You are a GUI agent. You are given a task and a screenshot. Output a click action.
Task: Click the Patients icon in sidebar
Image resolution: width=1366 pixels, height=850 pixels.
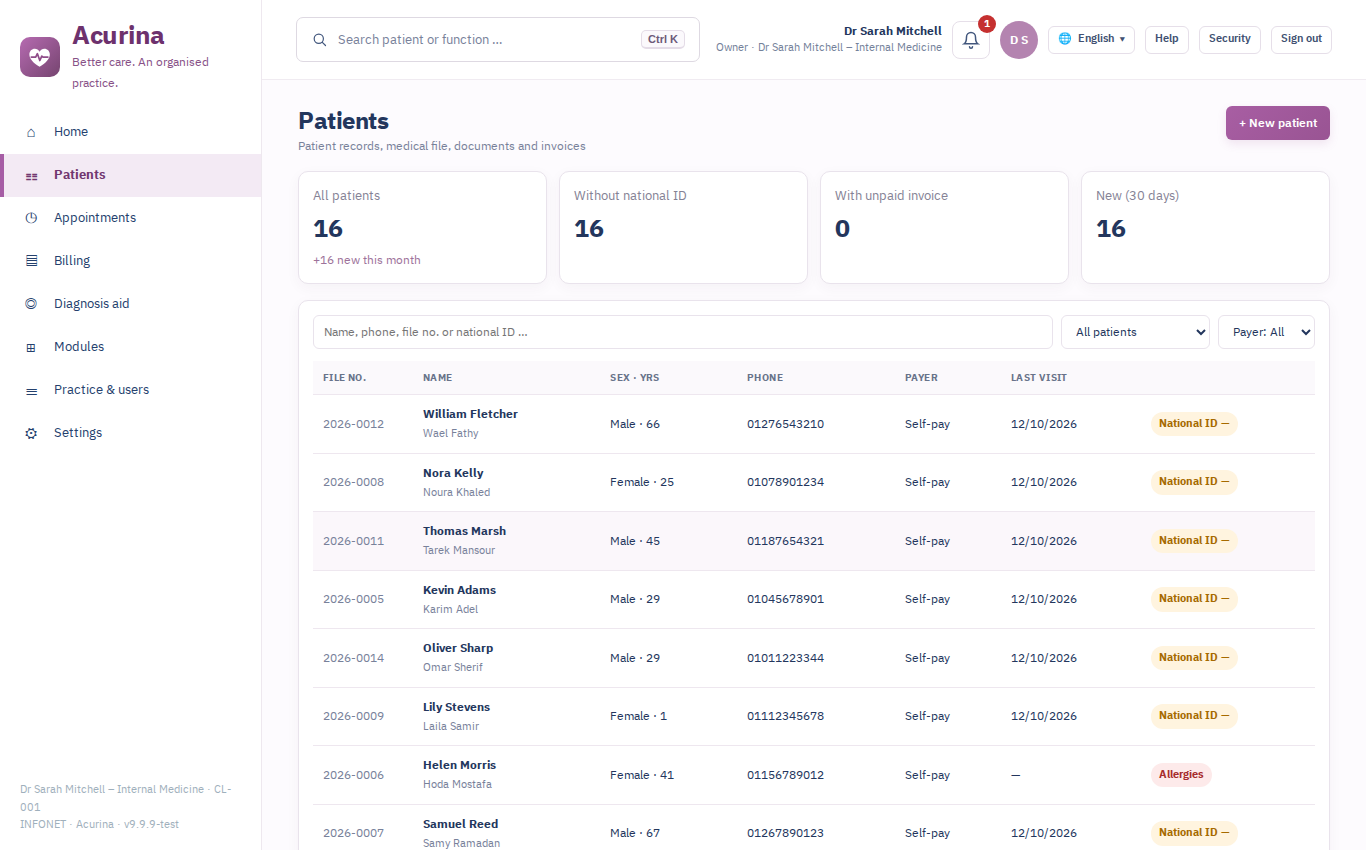pos(31,175)
